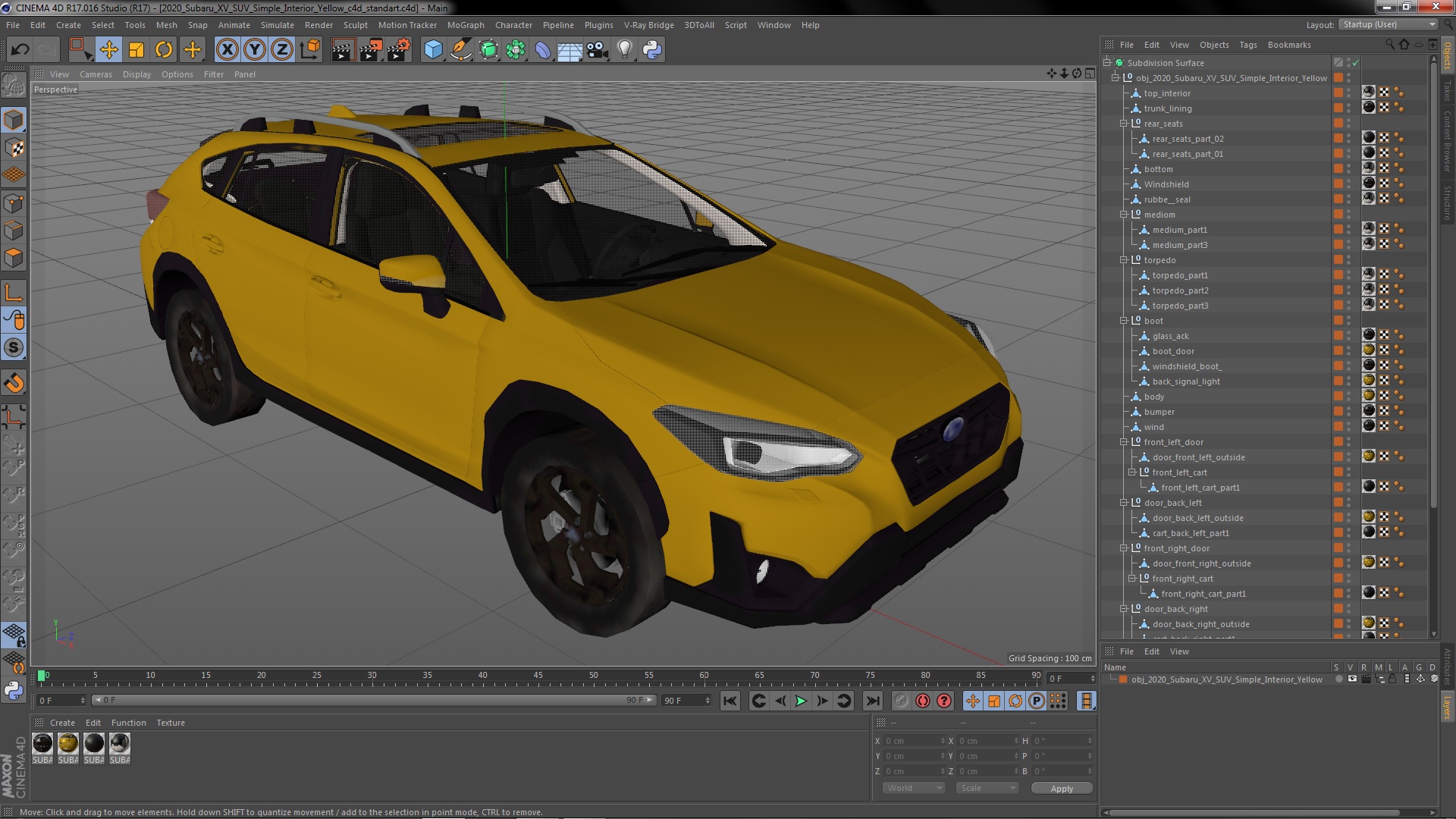Select door_front_left_outside object in tree
Viewport: 1456px width, 819px height.
point(1198,457)
